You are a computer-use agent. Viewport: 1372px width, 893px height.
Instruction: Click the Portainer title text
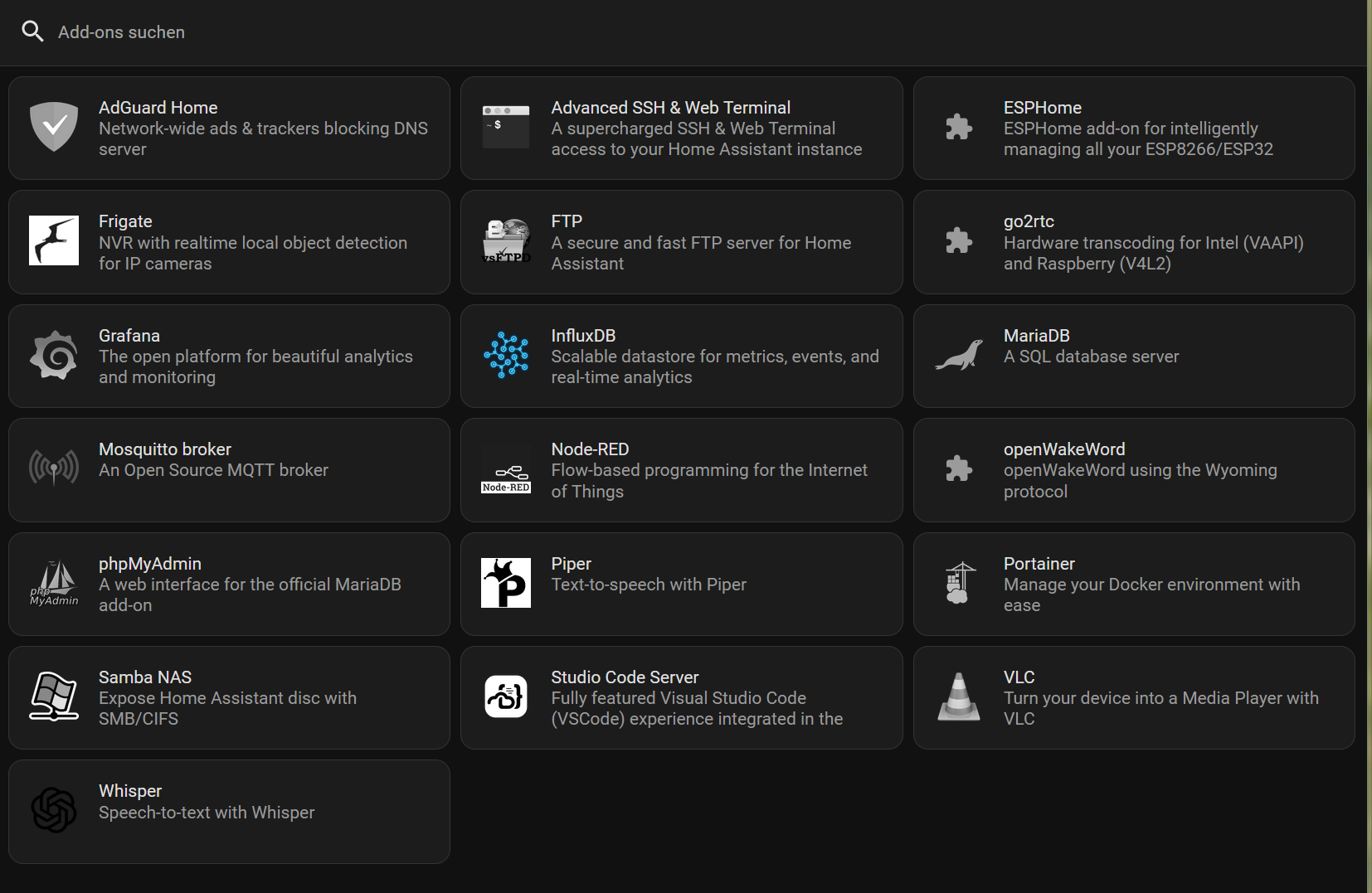1039,564
